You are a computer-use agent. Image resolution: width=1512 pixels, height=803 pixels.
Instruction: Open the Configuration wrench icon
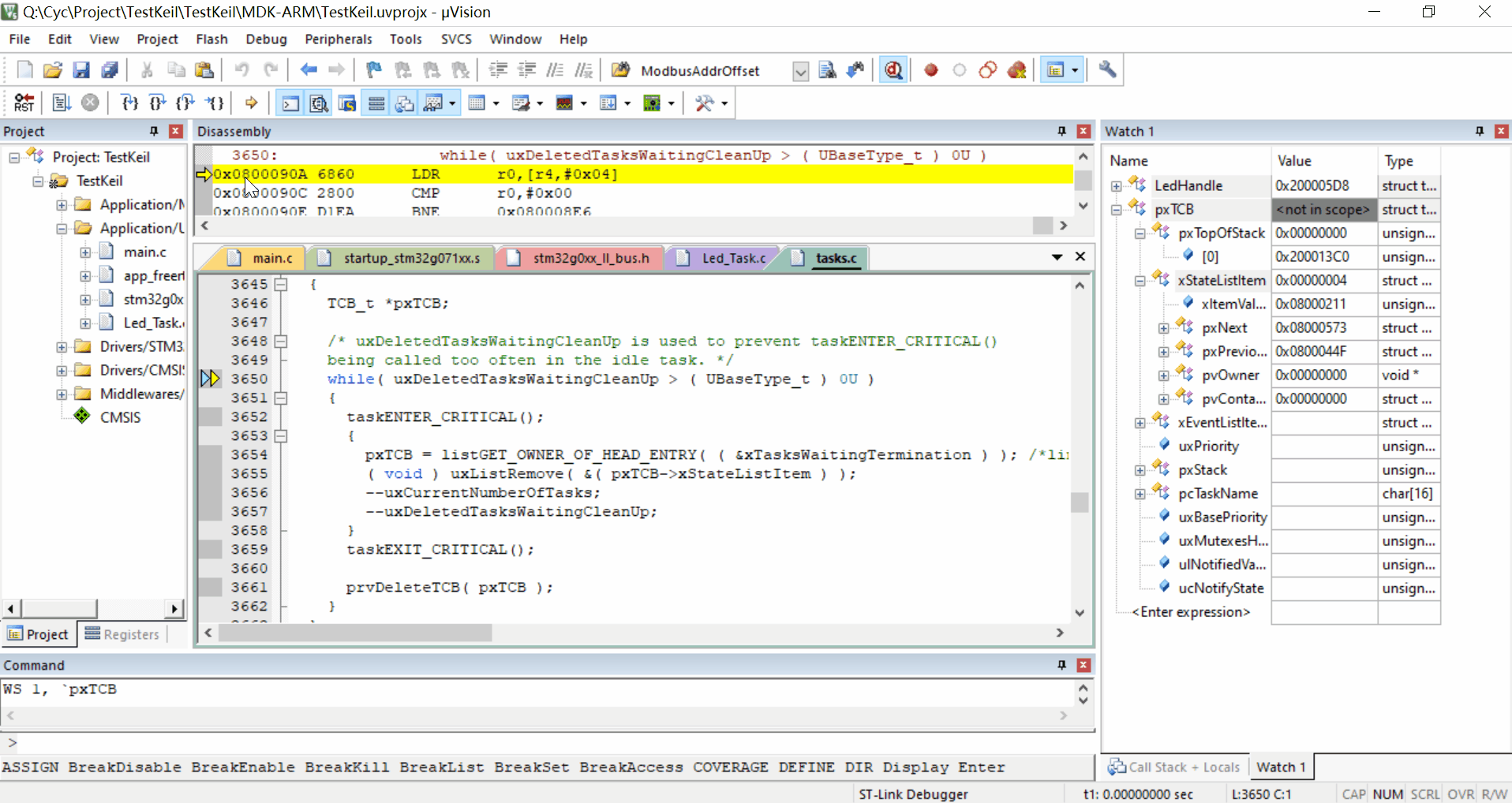(x=1107, y=70)
